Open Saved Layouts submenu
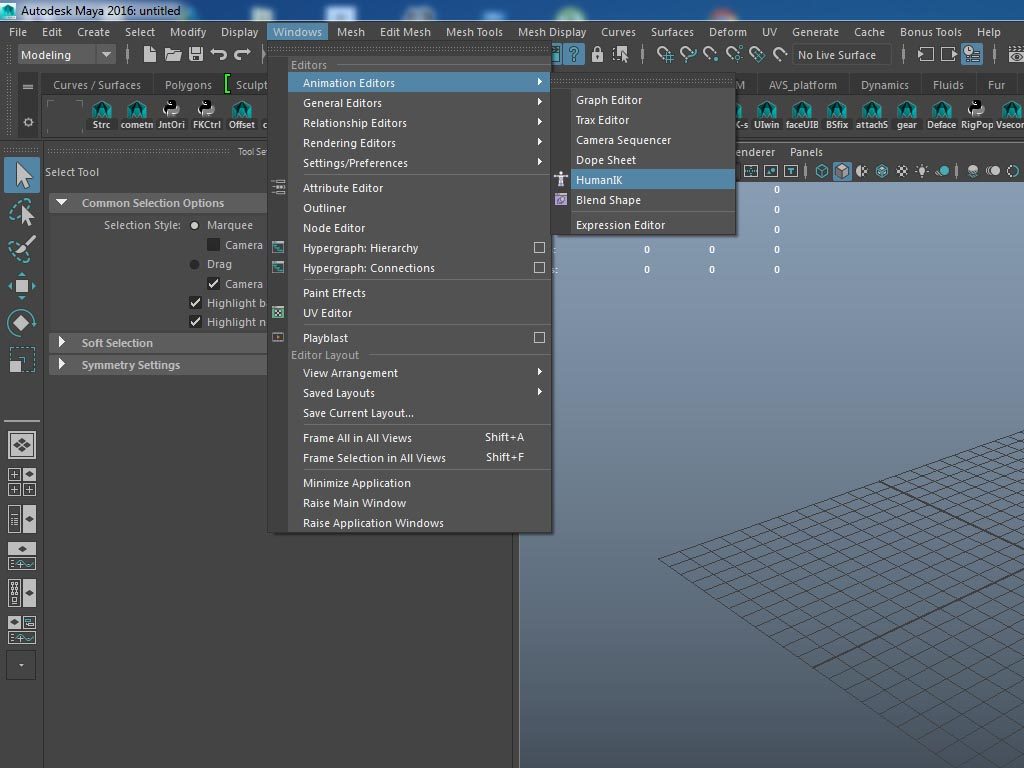Viewport: 1024px width, 768px height. 419,393
